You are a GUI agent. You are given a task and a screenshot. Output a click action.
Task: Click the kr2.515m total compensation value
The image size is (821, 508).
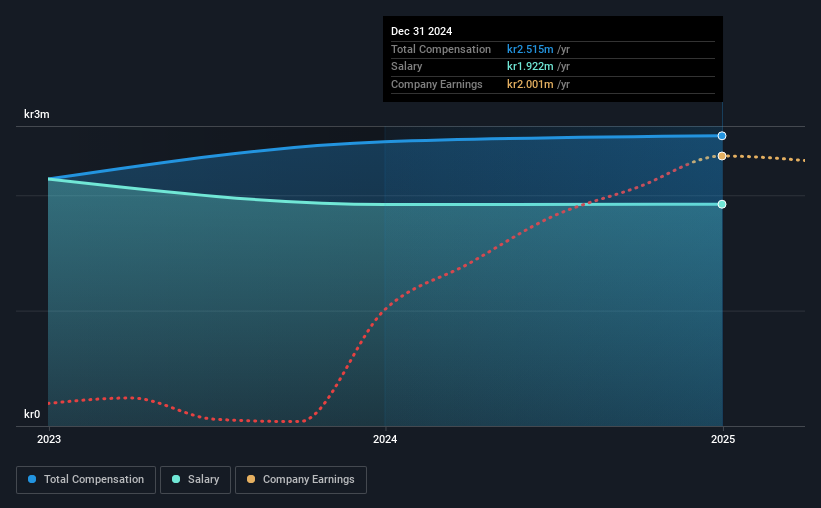point(530,49)
